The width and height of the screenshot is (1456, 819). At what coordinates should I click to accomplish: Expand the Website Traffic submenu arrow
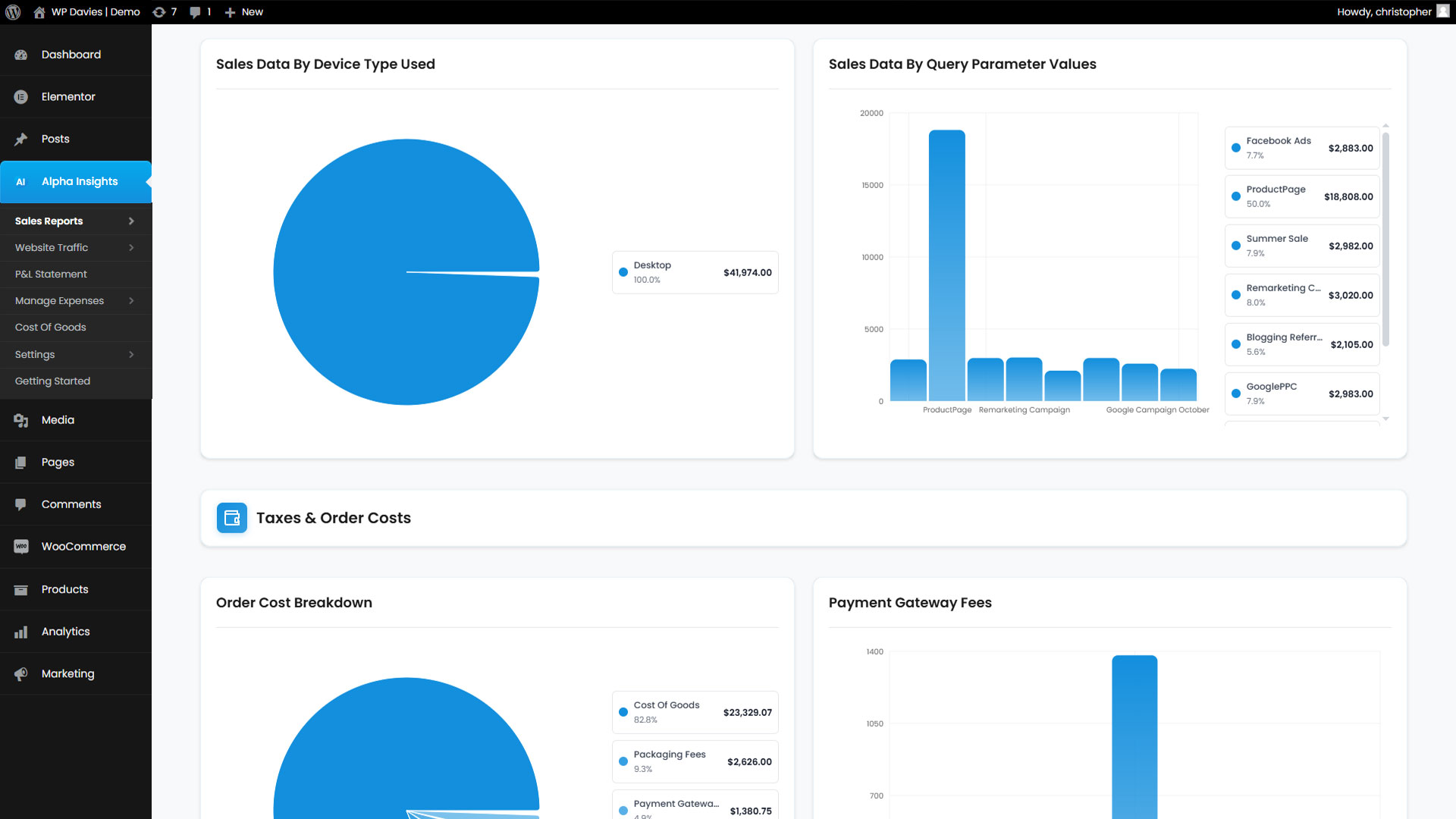click(131, 248)
